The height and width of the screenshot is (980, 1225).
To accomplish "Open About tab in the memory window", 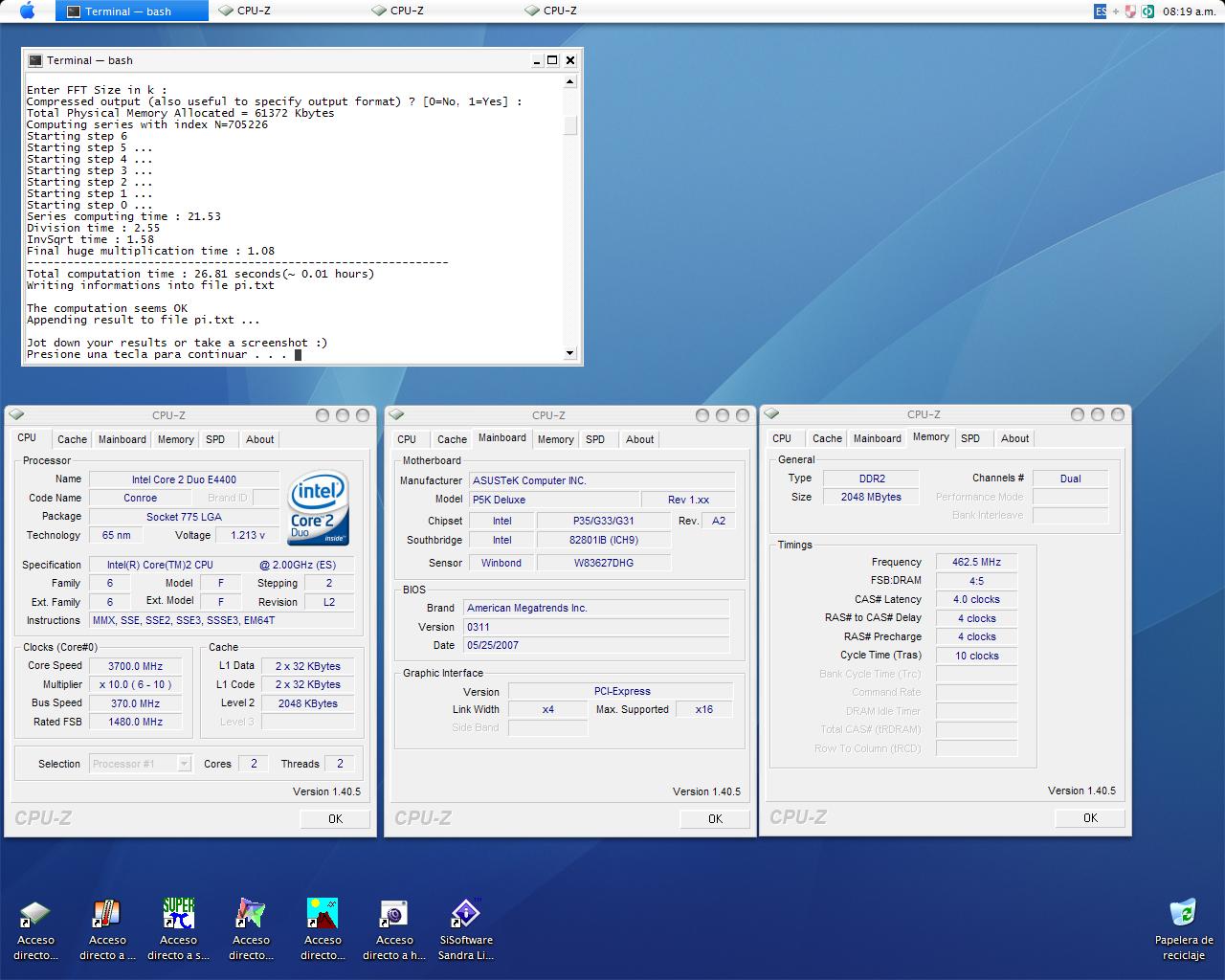I will click(x=1014, y=438).
